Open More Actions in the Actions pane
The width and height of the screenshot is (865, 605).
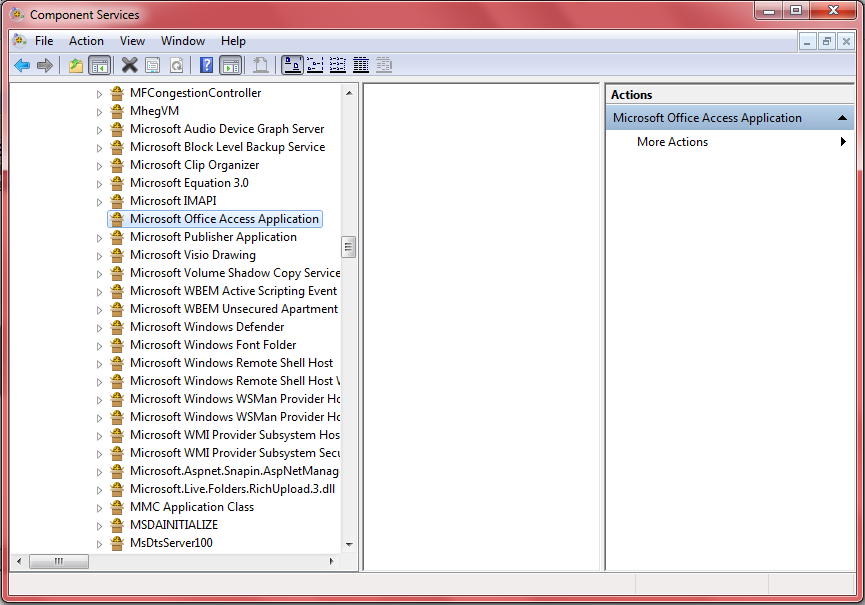click(x=672, y=142)
